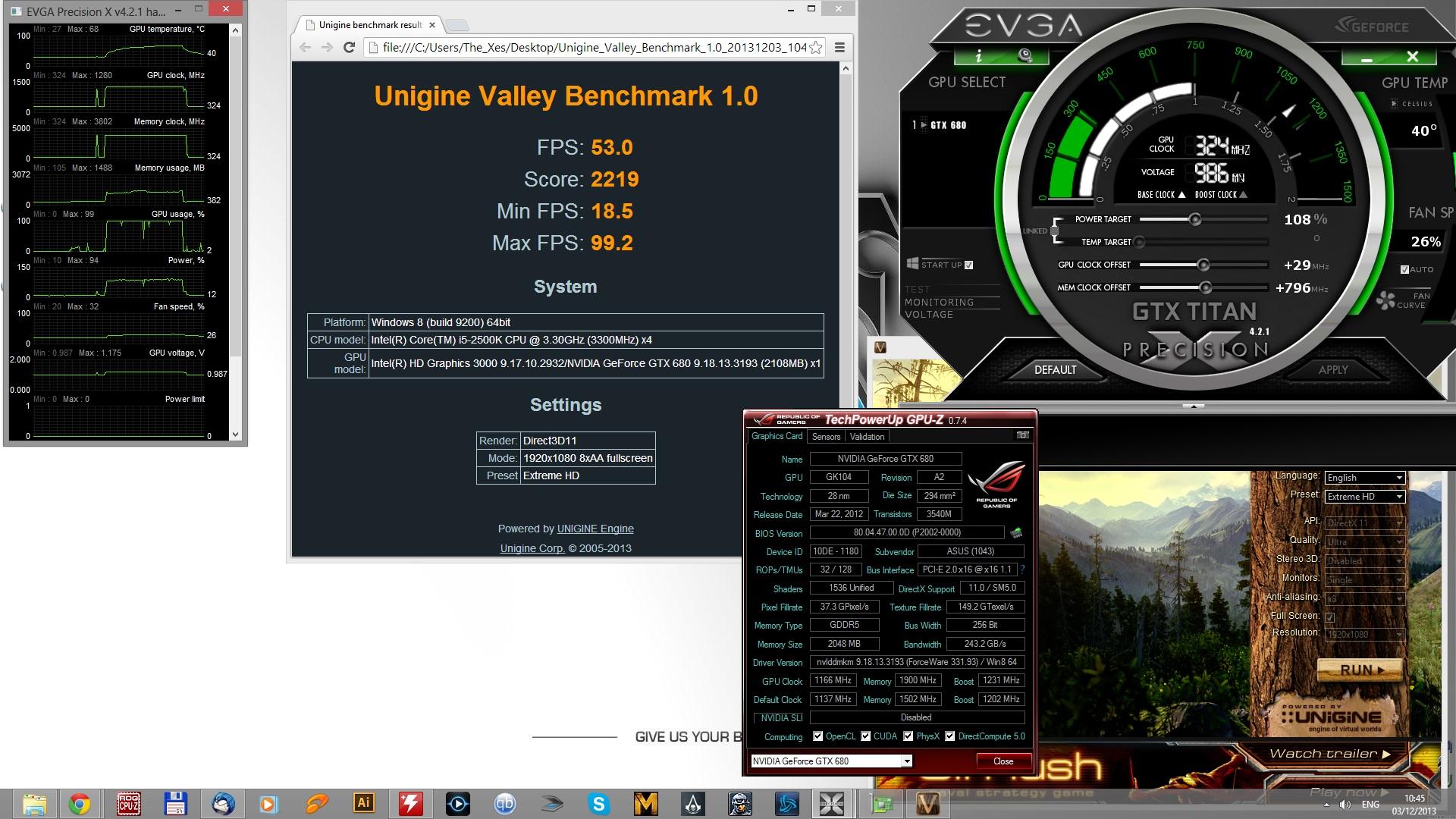Open a new Chrome tab

tap(457, 25)
